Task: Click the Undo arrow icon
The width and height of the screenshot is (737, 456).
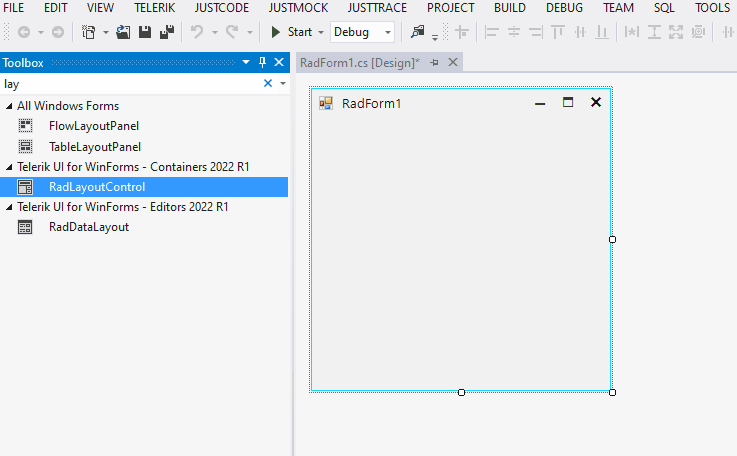Action: pos(197,32)
